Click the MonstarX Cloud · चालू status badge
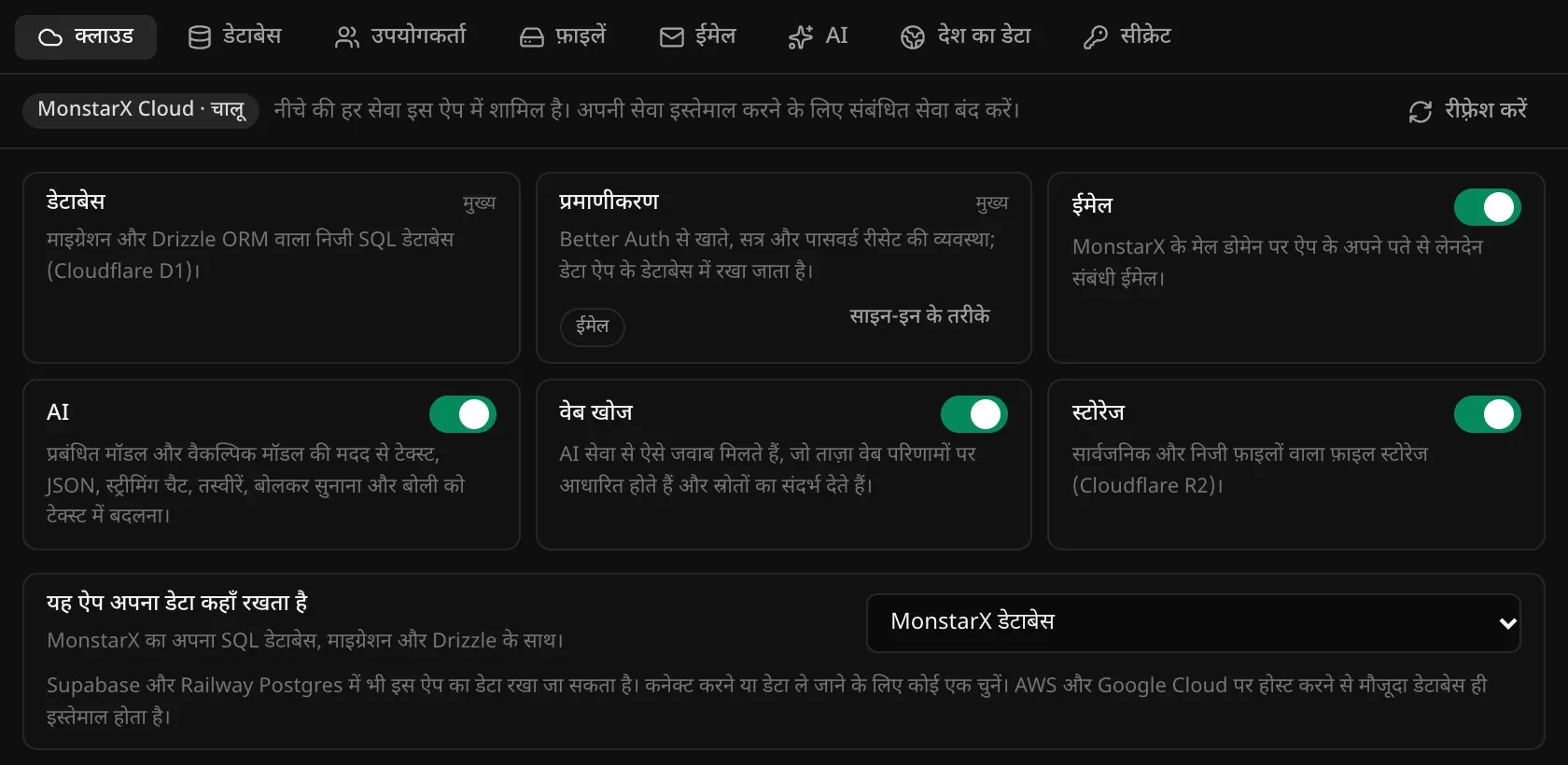 click(141, 110)
